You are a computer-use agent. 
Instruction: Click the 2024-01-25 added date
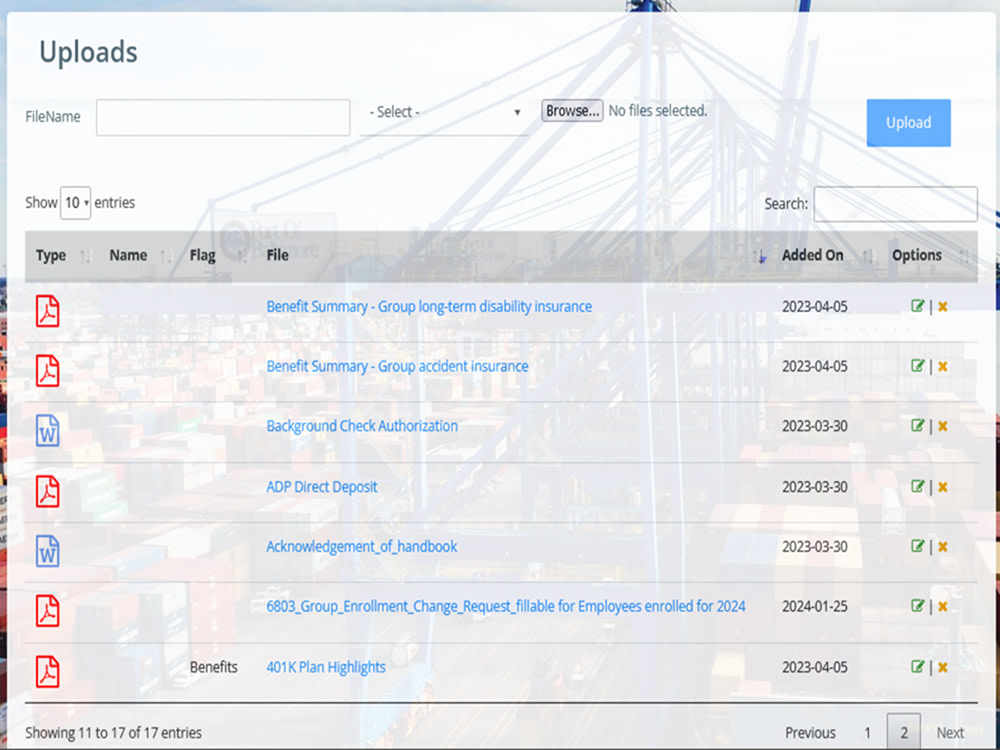815,606
